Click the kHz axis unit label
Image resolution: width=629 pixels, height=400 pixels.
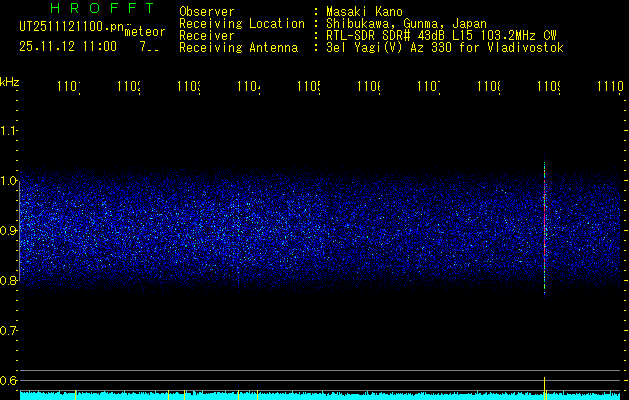tap(9, 81)
